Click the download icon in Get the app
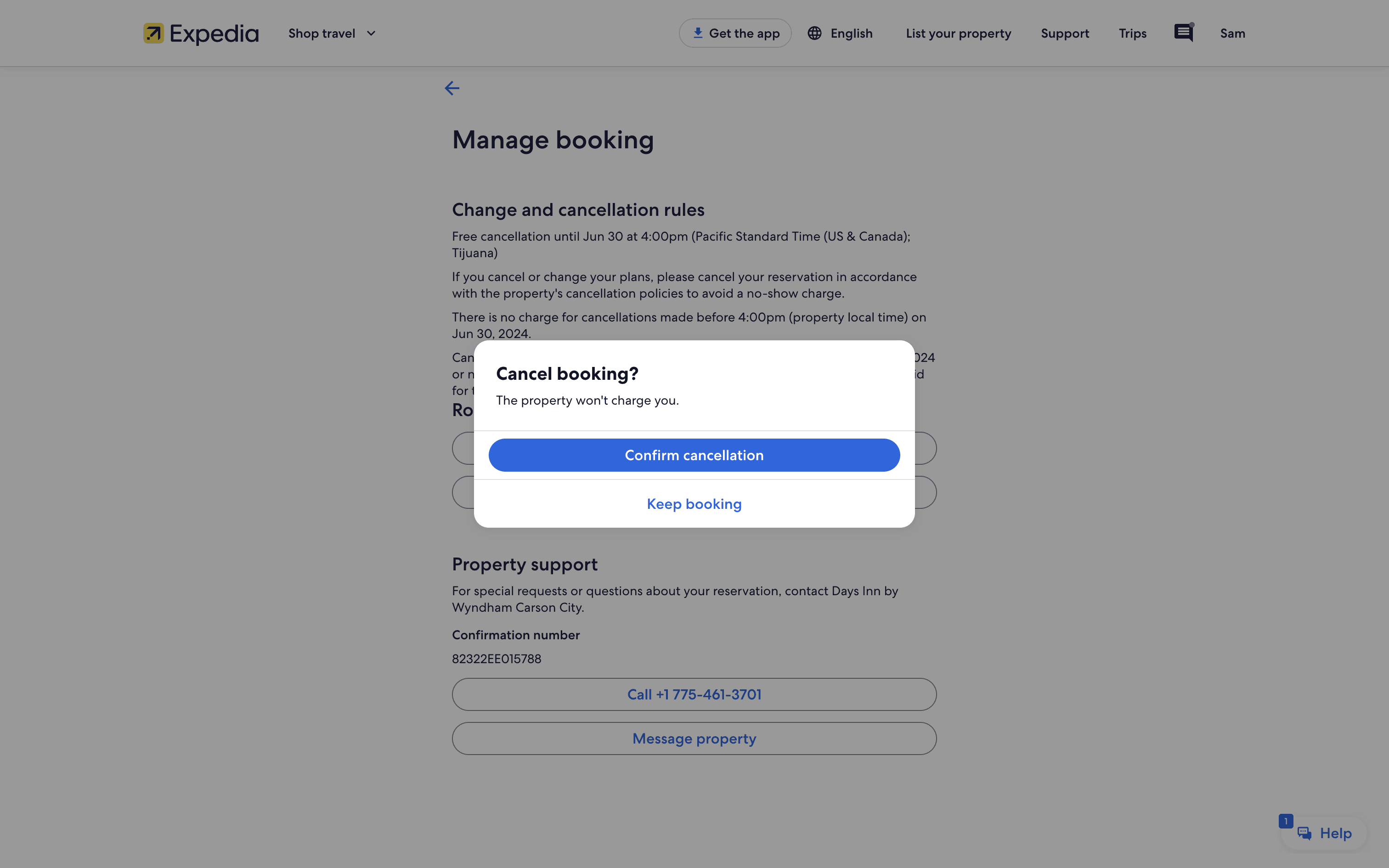1389x868 pixels. (697, 33)
